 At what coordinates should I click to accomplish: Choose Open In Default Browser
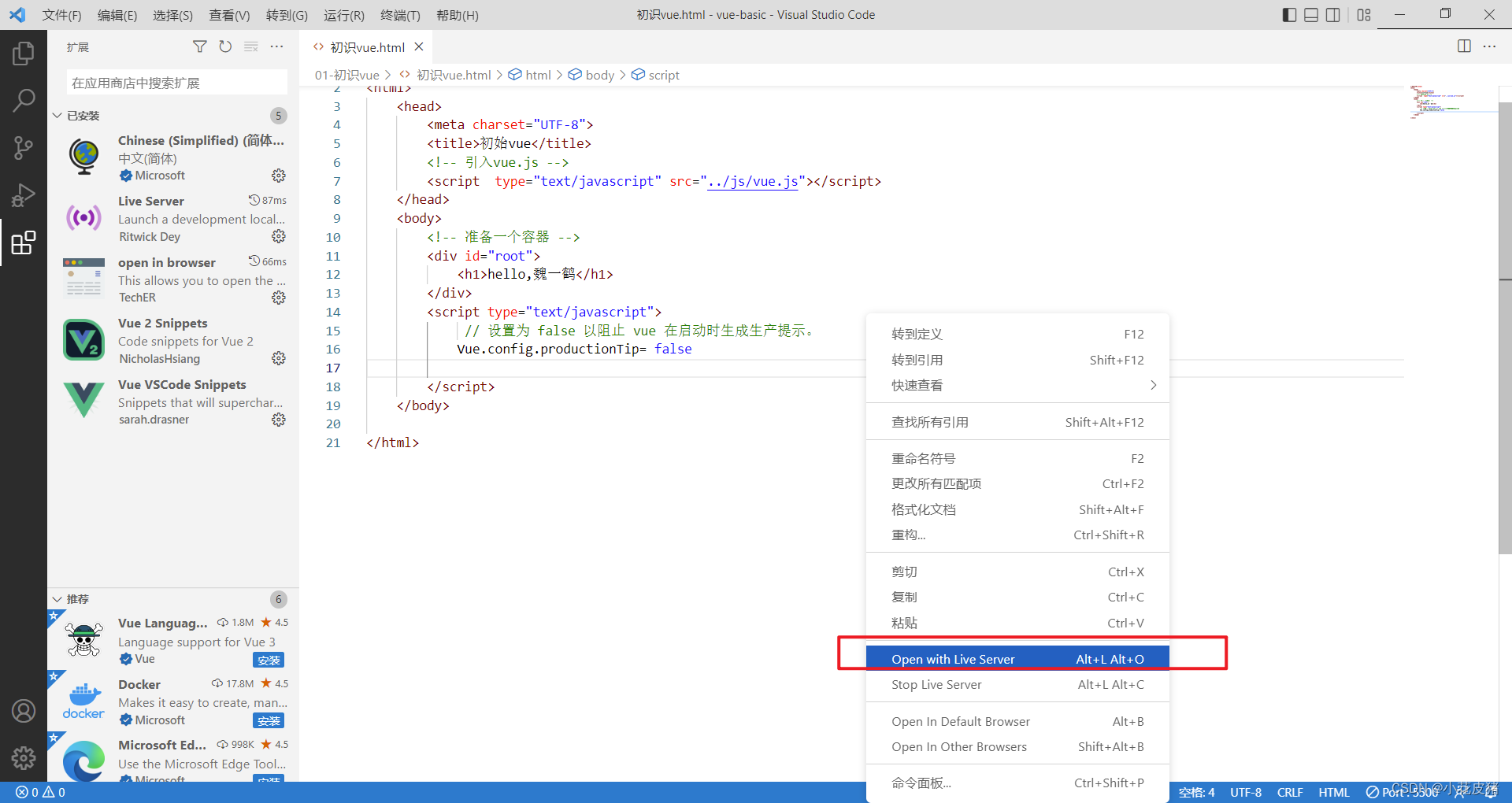click(1017, 721)
